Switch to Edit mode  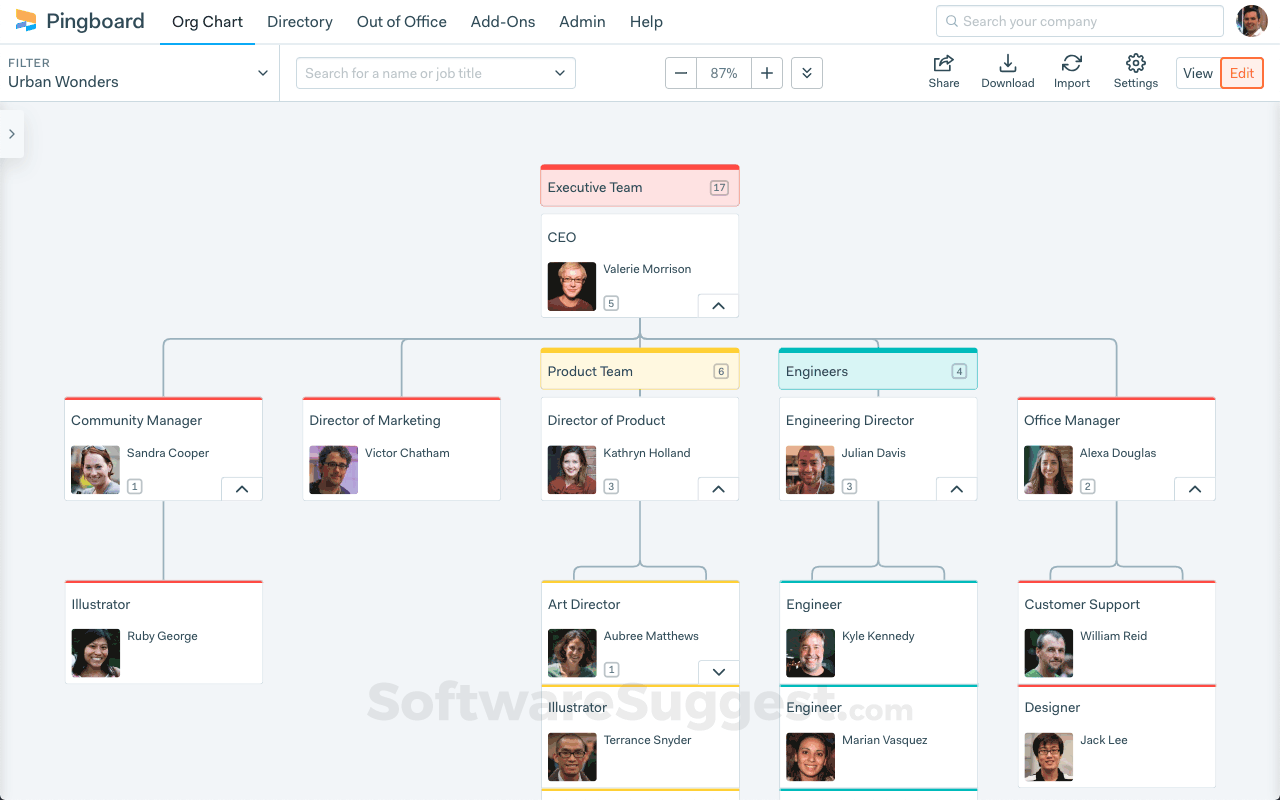coord(1242,73)
